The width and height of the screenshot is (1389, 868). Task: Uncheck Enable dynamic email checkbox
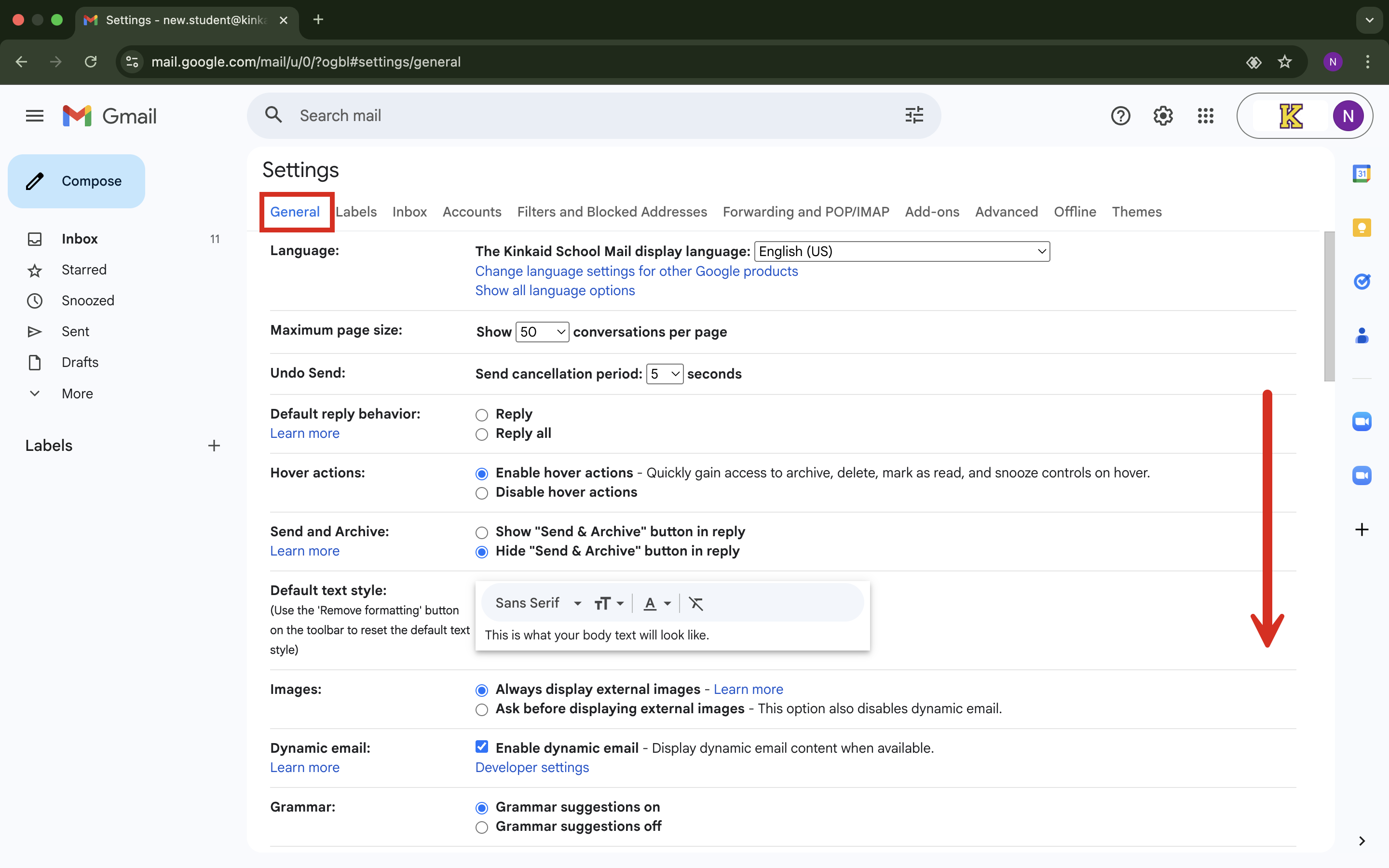[481, 746]
